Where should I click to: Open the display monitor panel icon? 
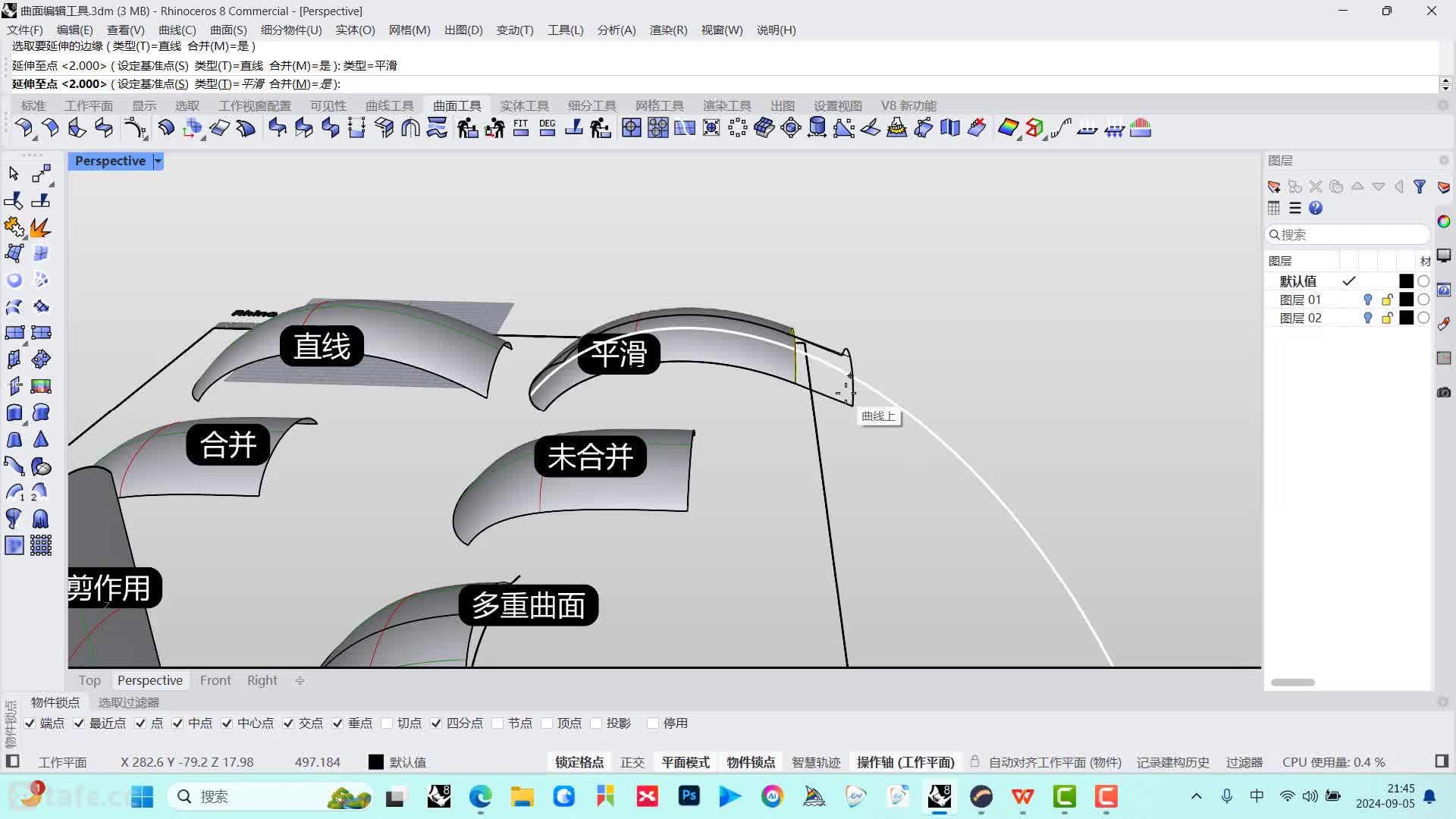pos(1444,256)
